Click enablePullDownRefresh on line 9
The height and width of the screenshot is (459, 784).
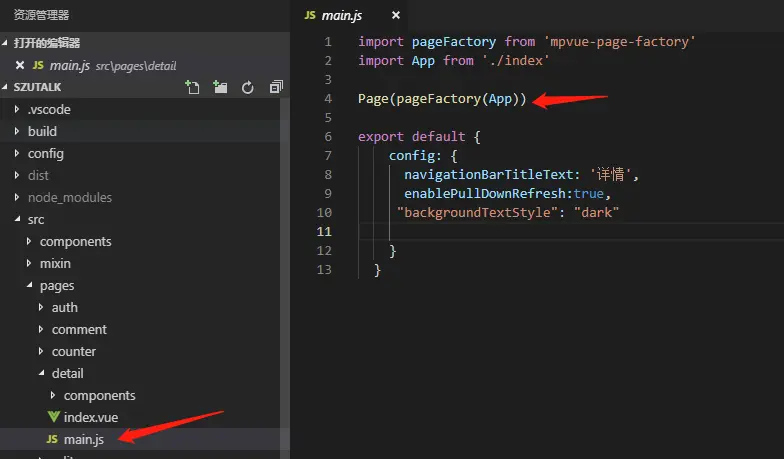[x=484, y=194]
